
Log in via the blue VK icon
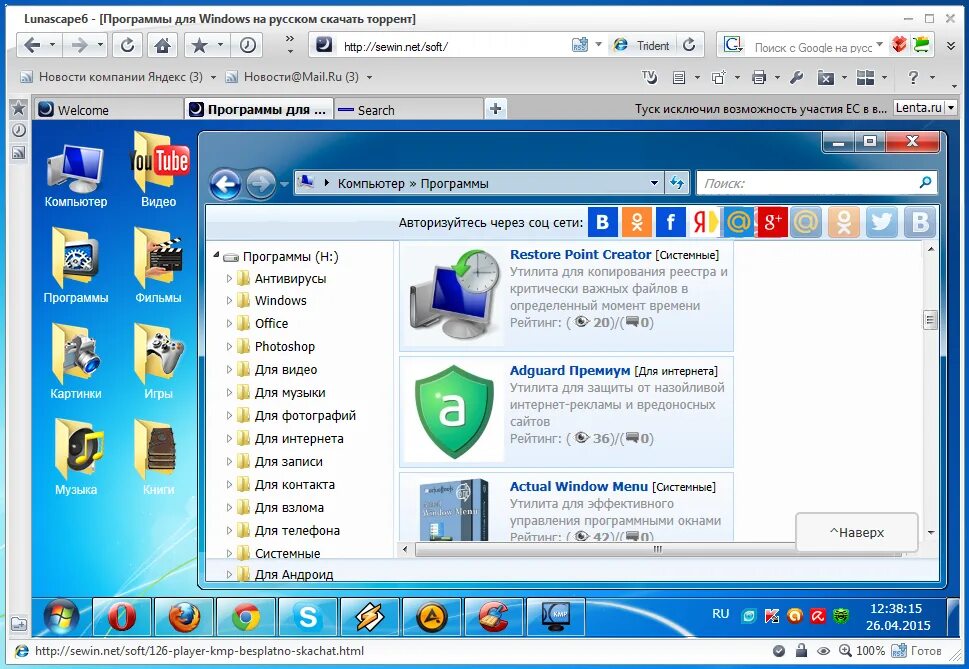point(603,222)
